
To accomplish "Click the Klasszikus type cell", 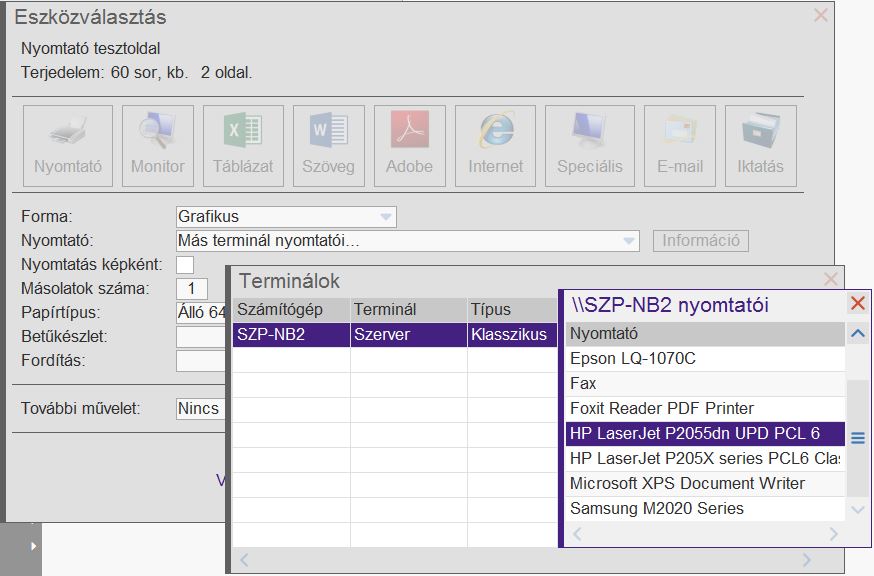I will (x=512, y=335).
